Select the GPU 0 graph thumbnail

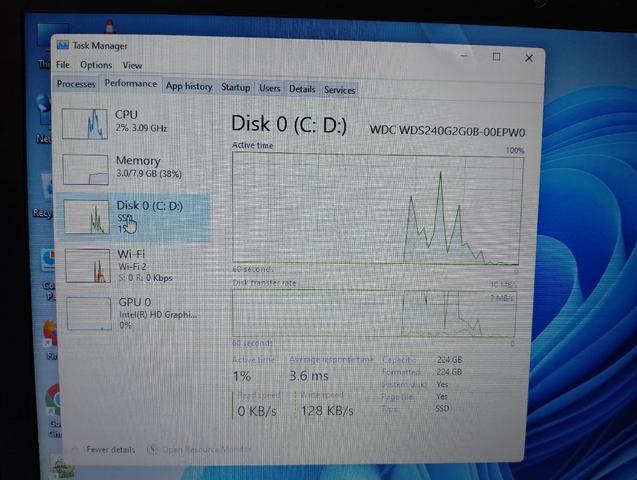89,314
